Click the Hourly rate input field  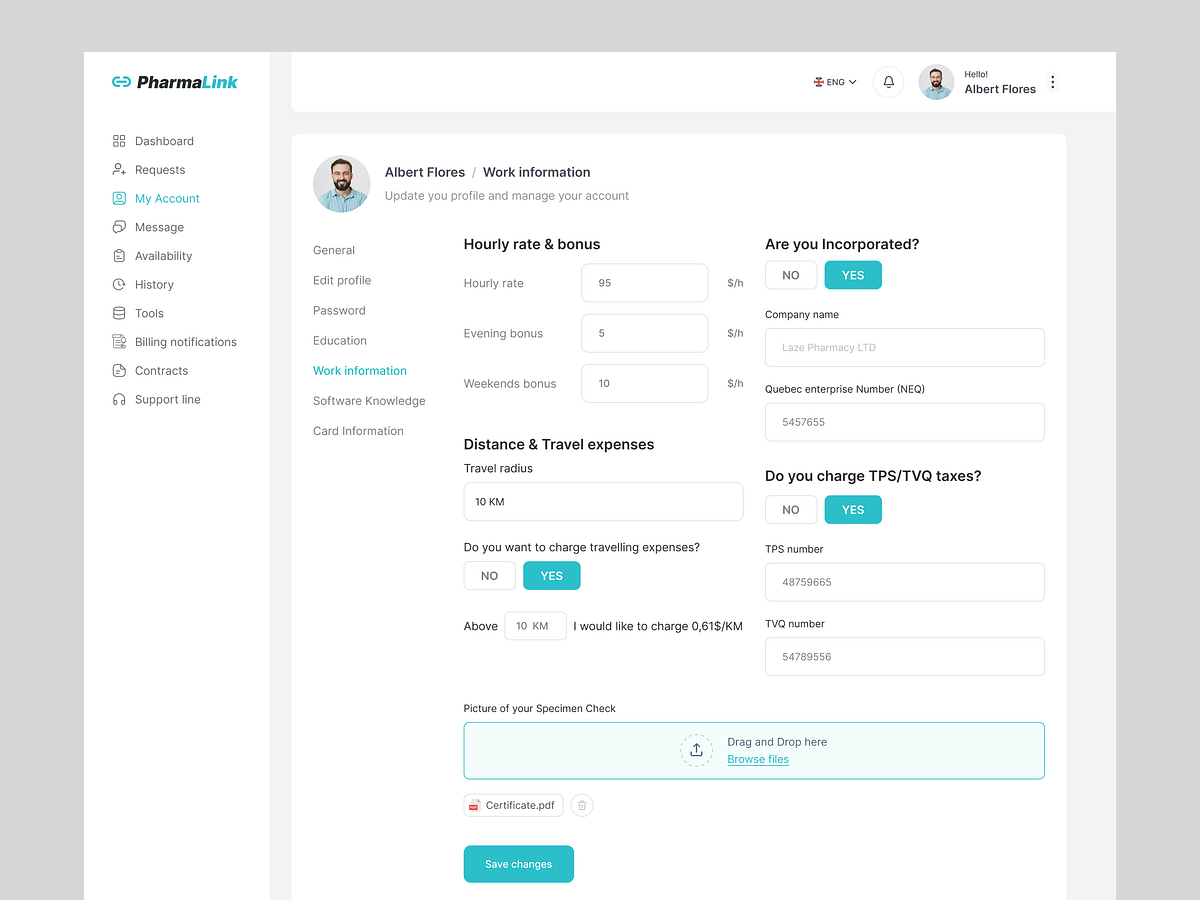[645, 283]
